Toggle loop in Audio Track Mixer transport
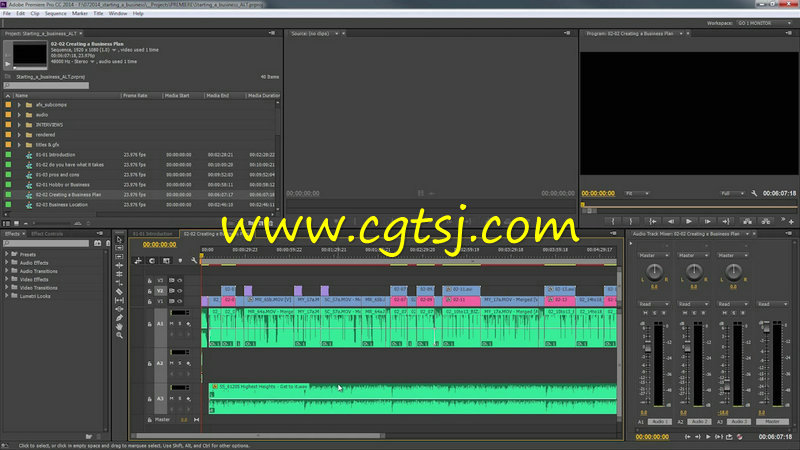 729,437
